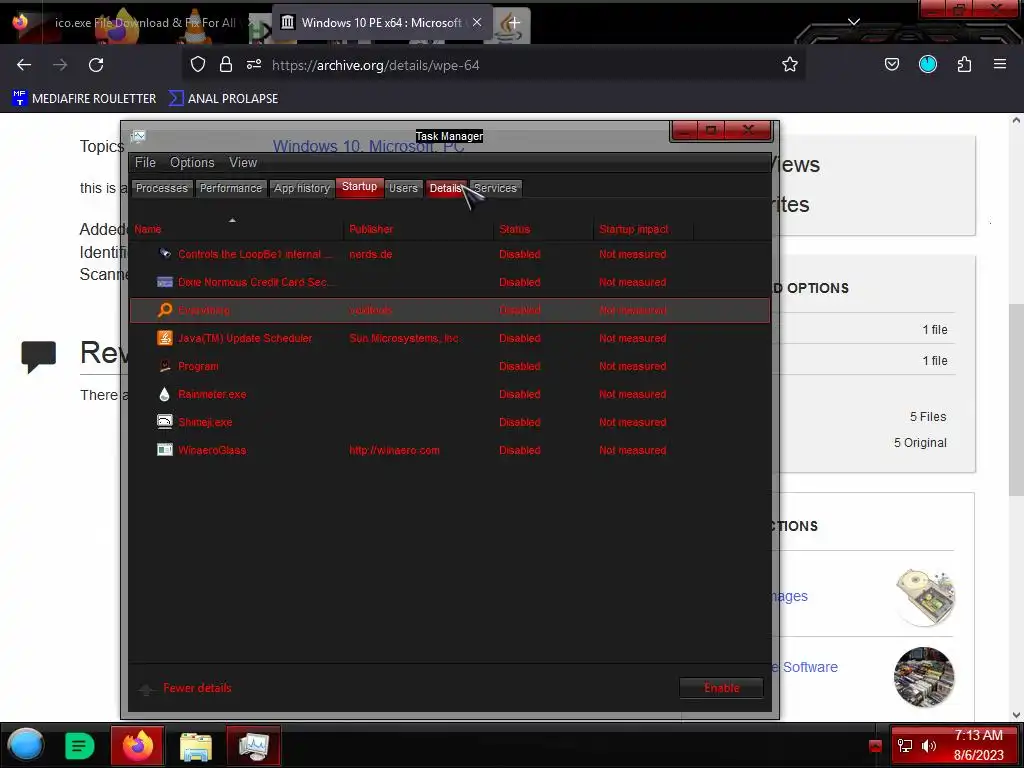Expand the list all tabs chevron

point(854,22)
